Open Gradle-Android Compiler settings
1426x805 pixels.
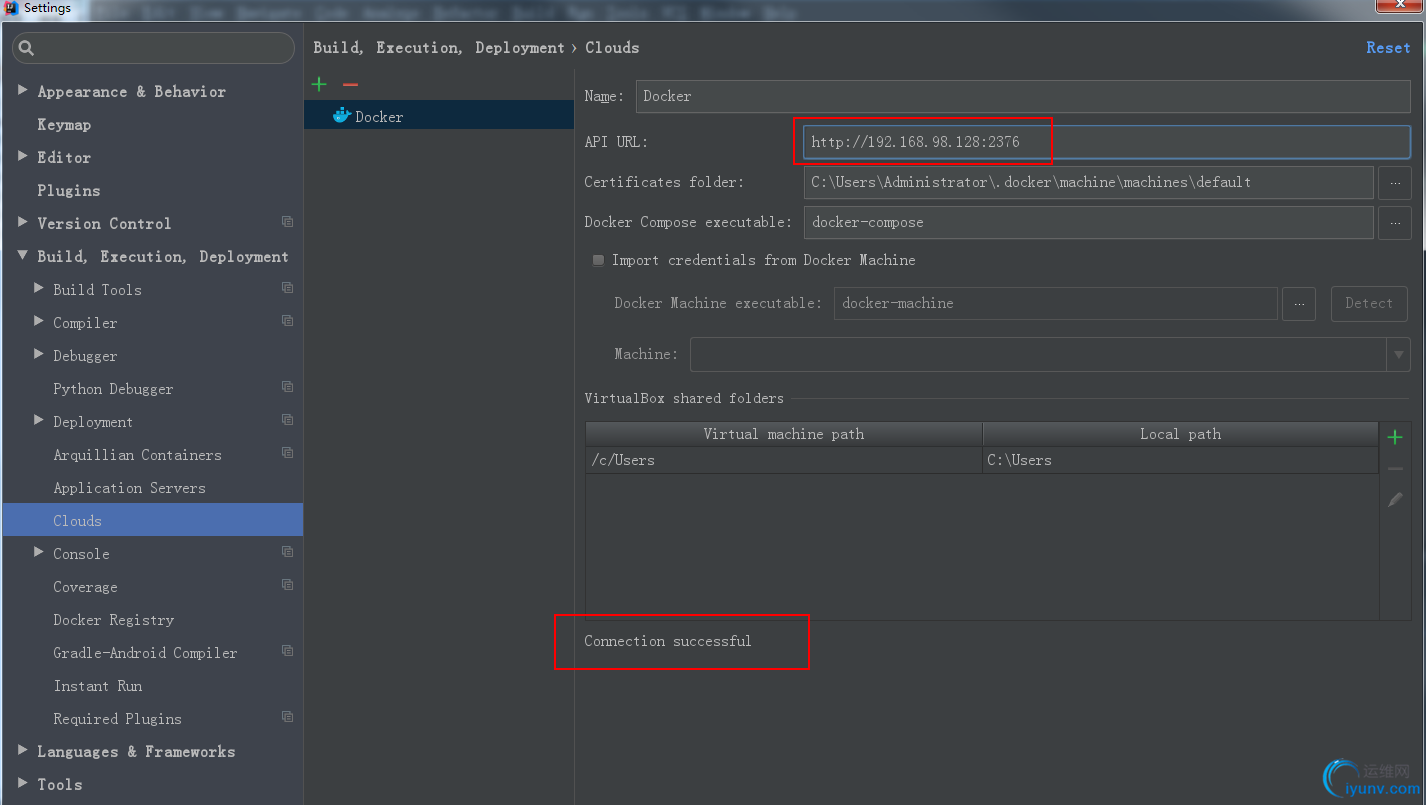pyautogui.click(x=145, y=653)
